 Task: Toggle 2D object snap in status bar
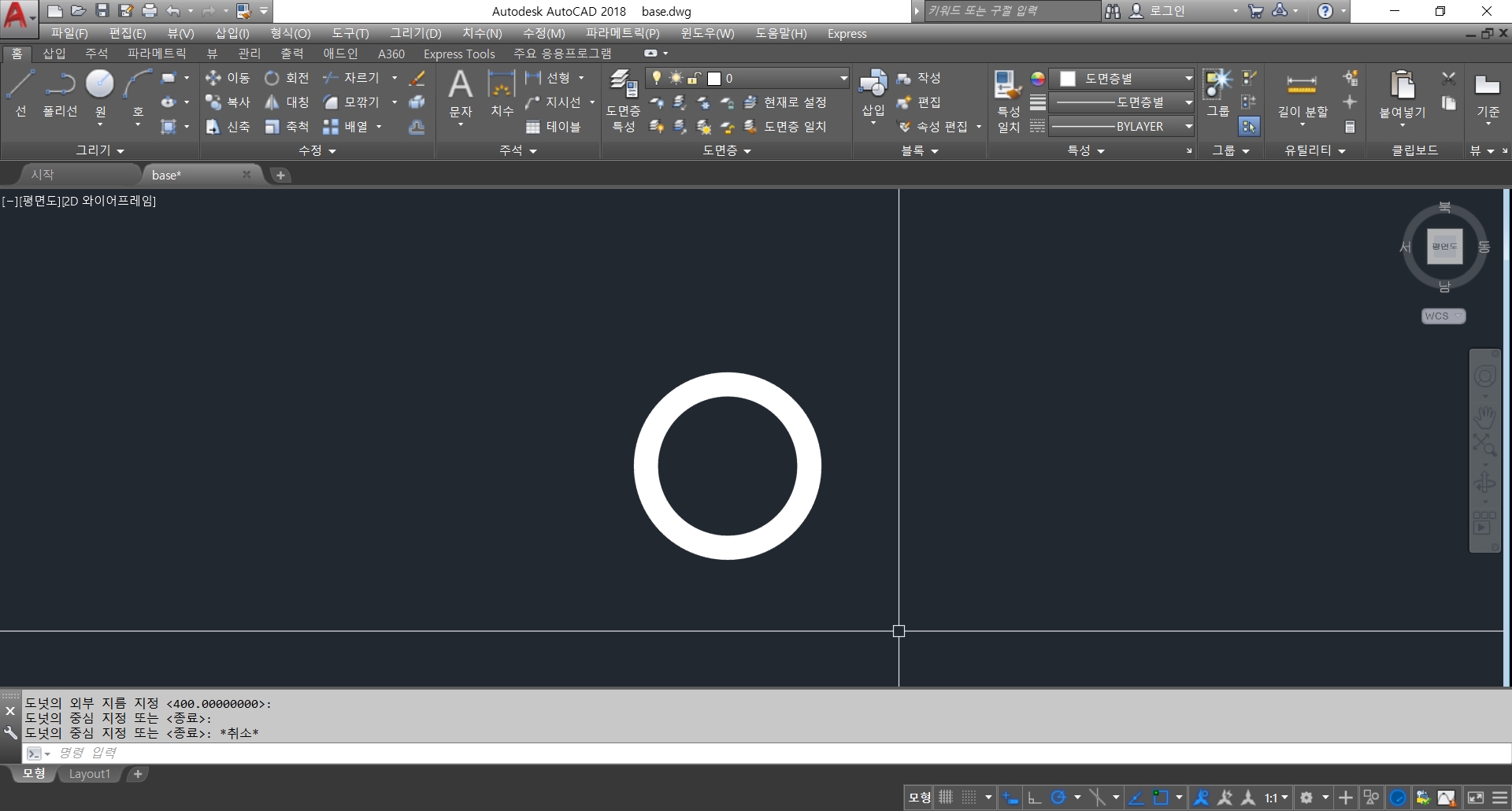[1160, 798]
